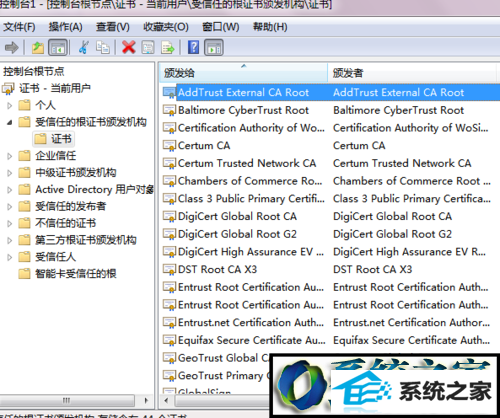
Task: Click the blue help question icon
Action: coord(193,47)
